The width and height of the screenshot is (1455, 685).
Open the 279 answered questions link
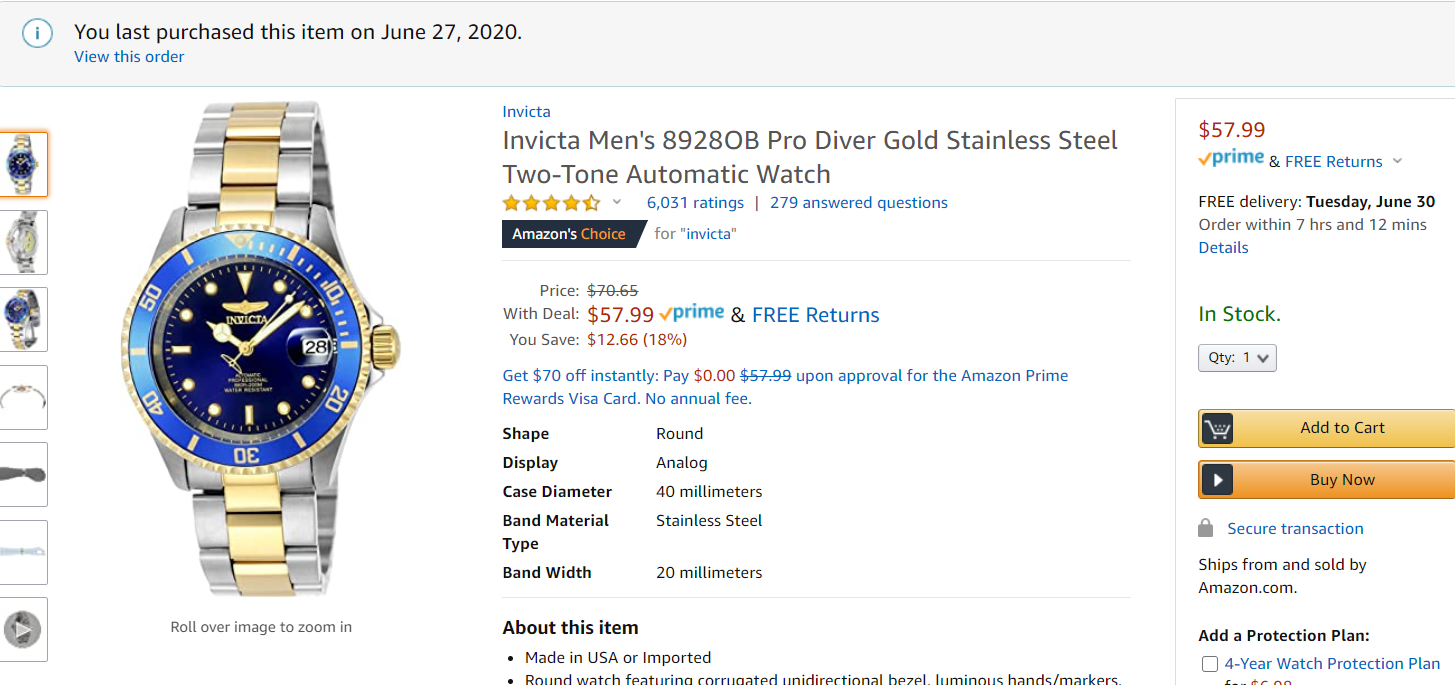coord(858,203)
